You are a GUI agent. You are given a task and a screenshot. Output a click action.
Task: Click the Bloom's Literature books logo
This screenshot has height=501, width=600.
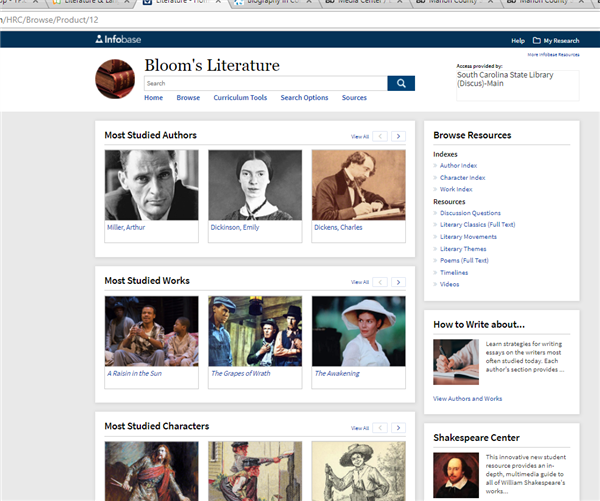(115, 79)
